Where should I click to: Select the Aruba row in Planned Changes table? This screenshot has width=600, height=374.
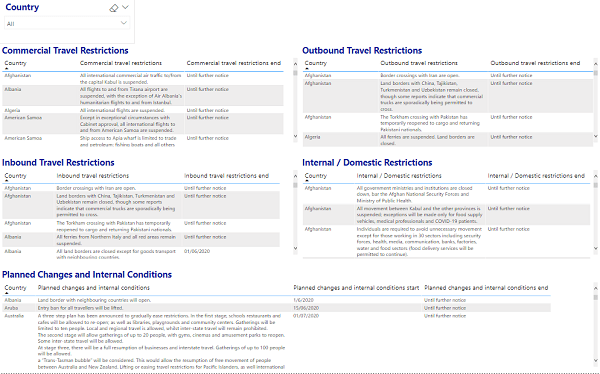click(276, 308)
